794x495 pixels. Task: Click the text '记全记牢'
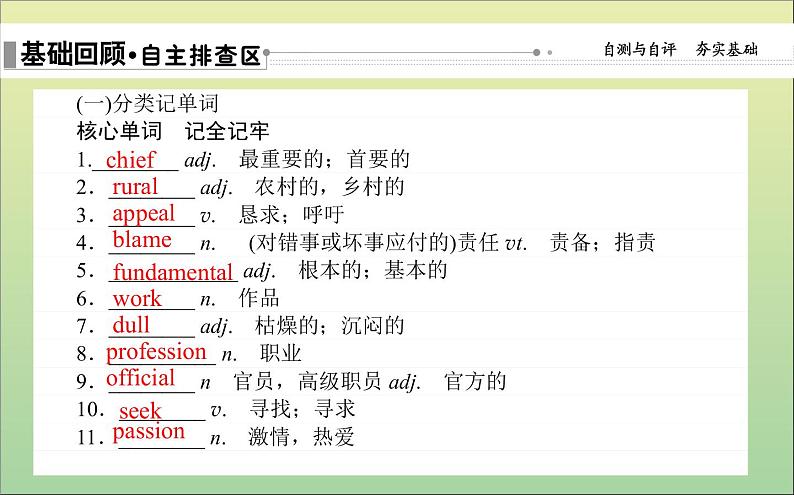[x=227, y=131]
